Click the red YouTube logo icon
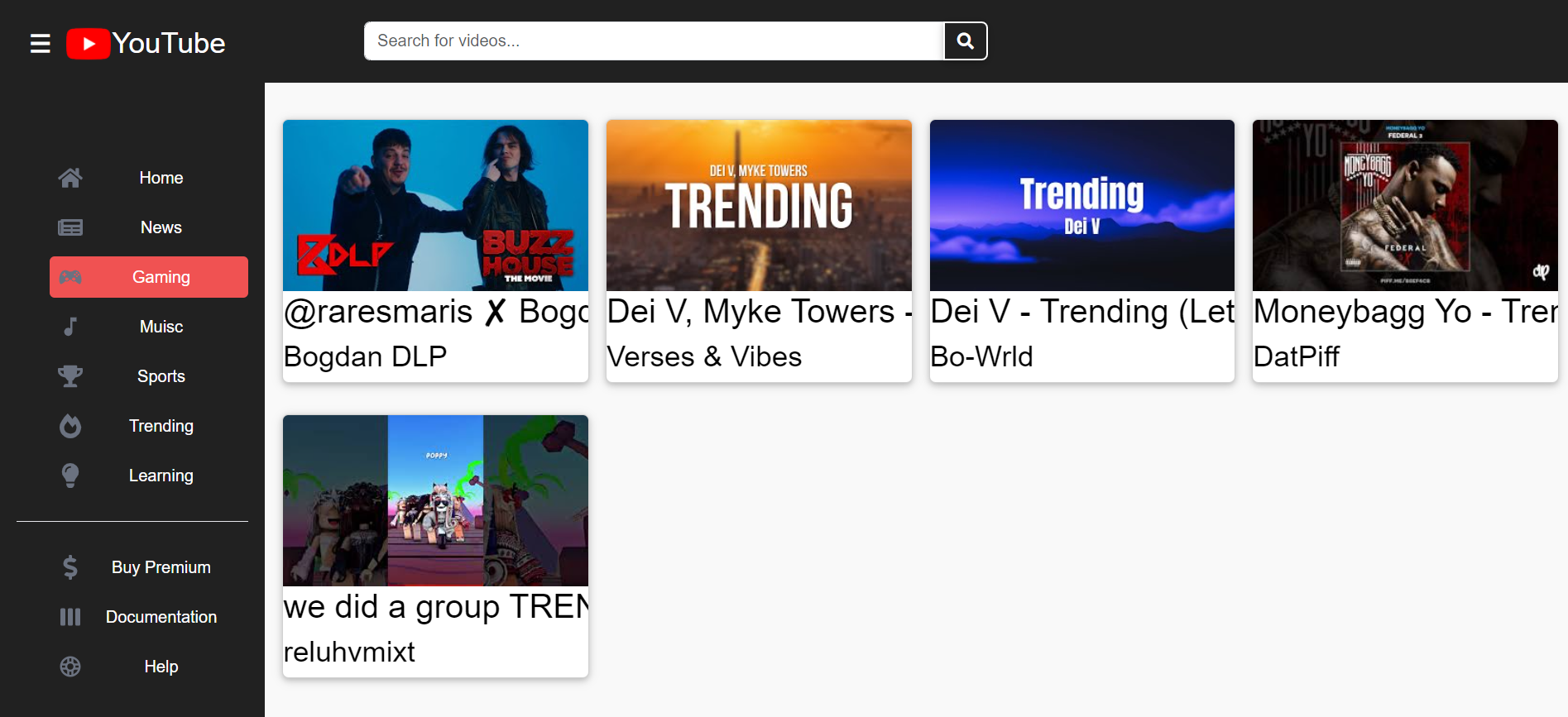 [x=88, y=44]
